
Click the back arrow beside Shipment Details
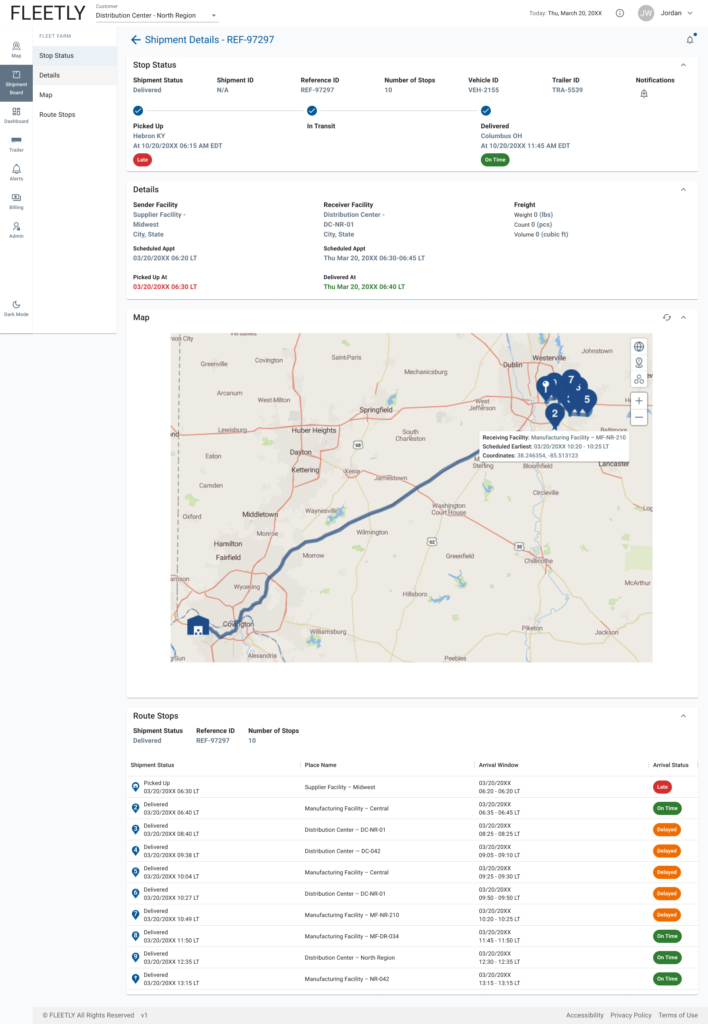click(x=136, y=40)
